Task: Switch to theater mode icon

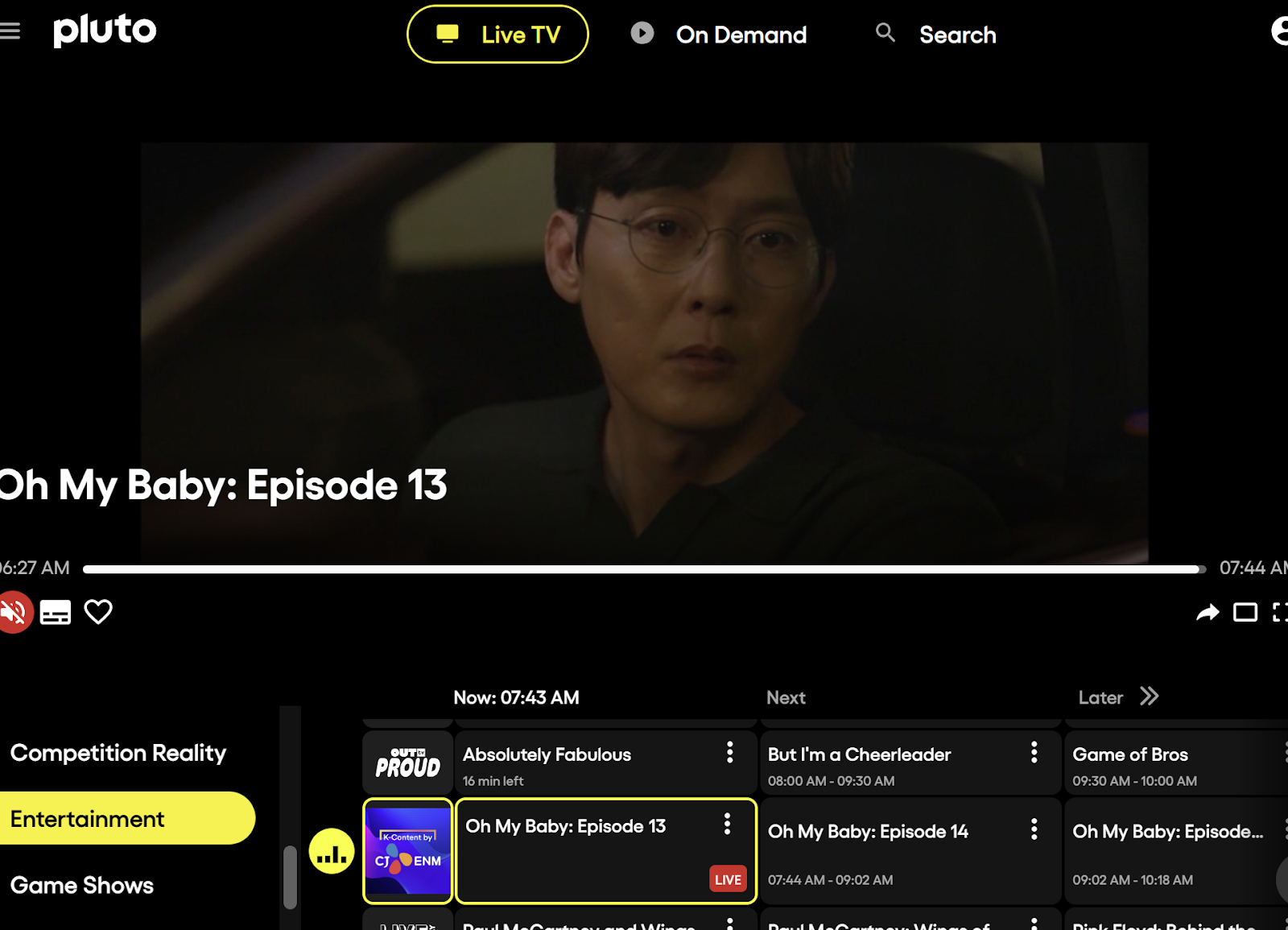Action: (1245, 613)
